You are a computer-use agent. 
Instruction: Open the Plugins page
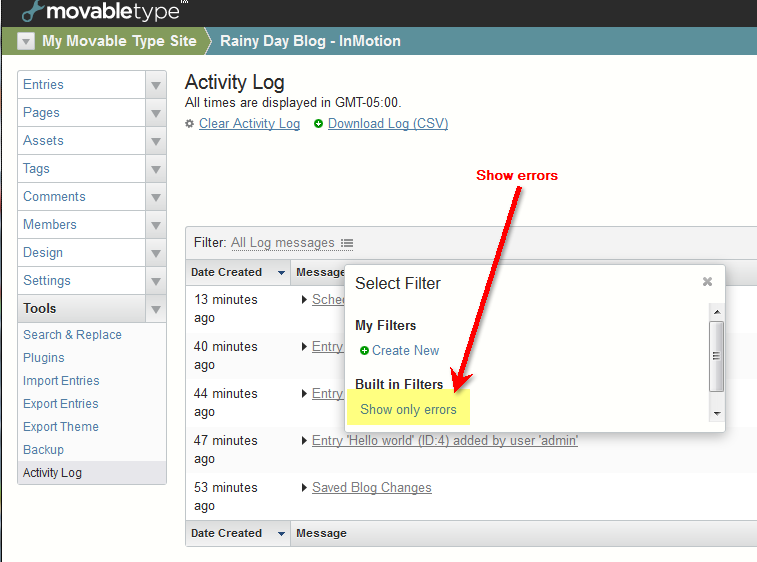pos(43,358)
